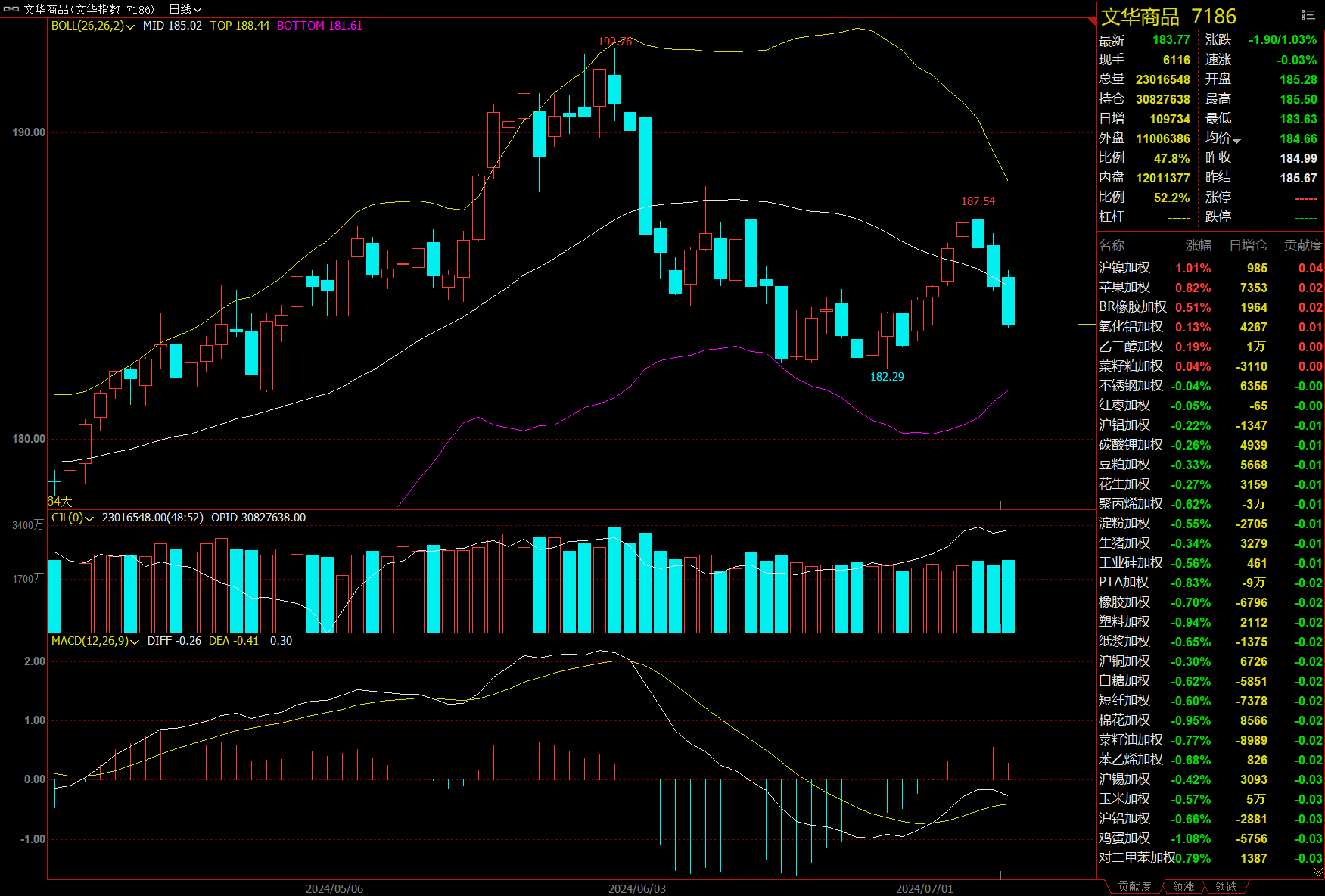1325x896 pixels.
Task: Select the 菜籽粕加权 row
Action: (1211, 366)
